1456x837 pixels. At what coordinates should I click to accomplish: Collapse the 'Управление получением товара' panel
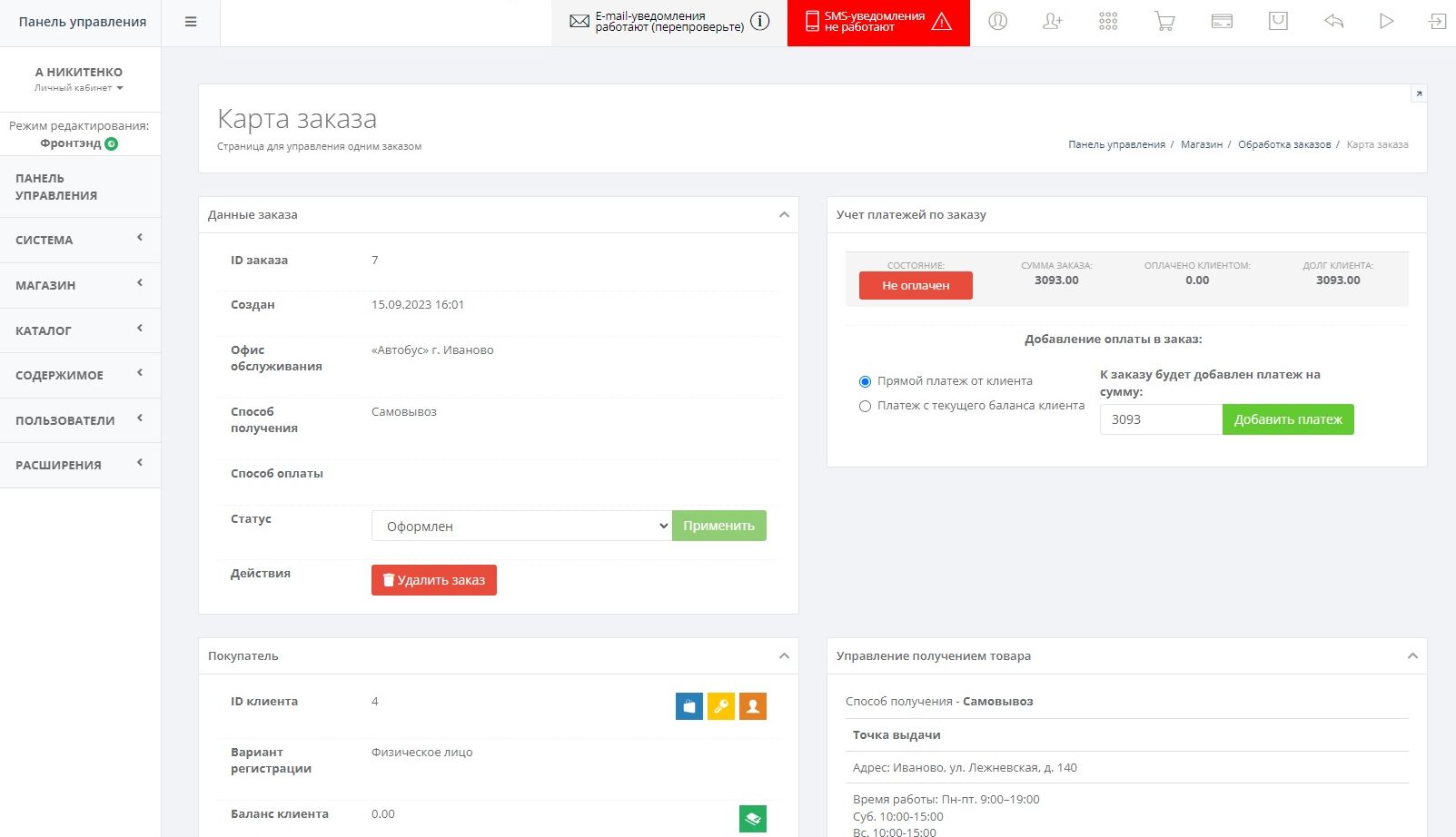click(x=1412, y=656)
